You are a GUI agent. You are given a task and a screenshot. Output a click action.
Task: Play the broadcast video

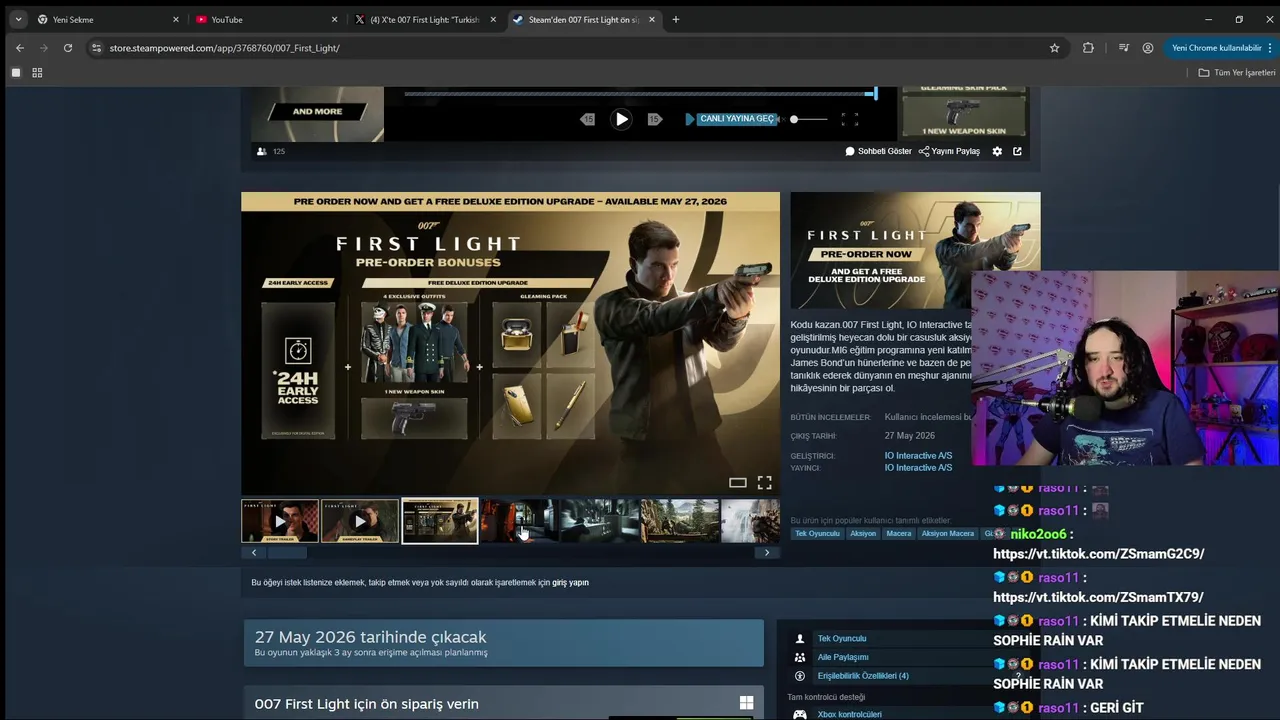click(x=621, y=119)
